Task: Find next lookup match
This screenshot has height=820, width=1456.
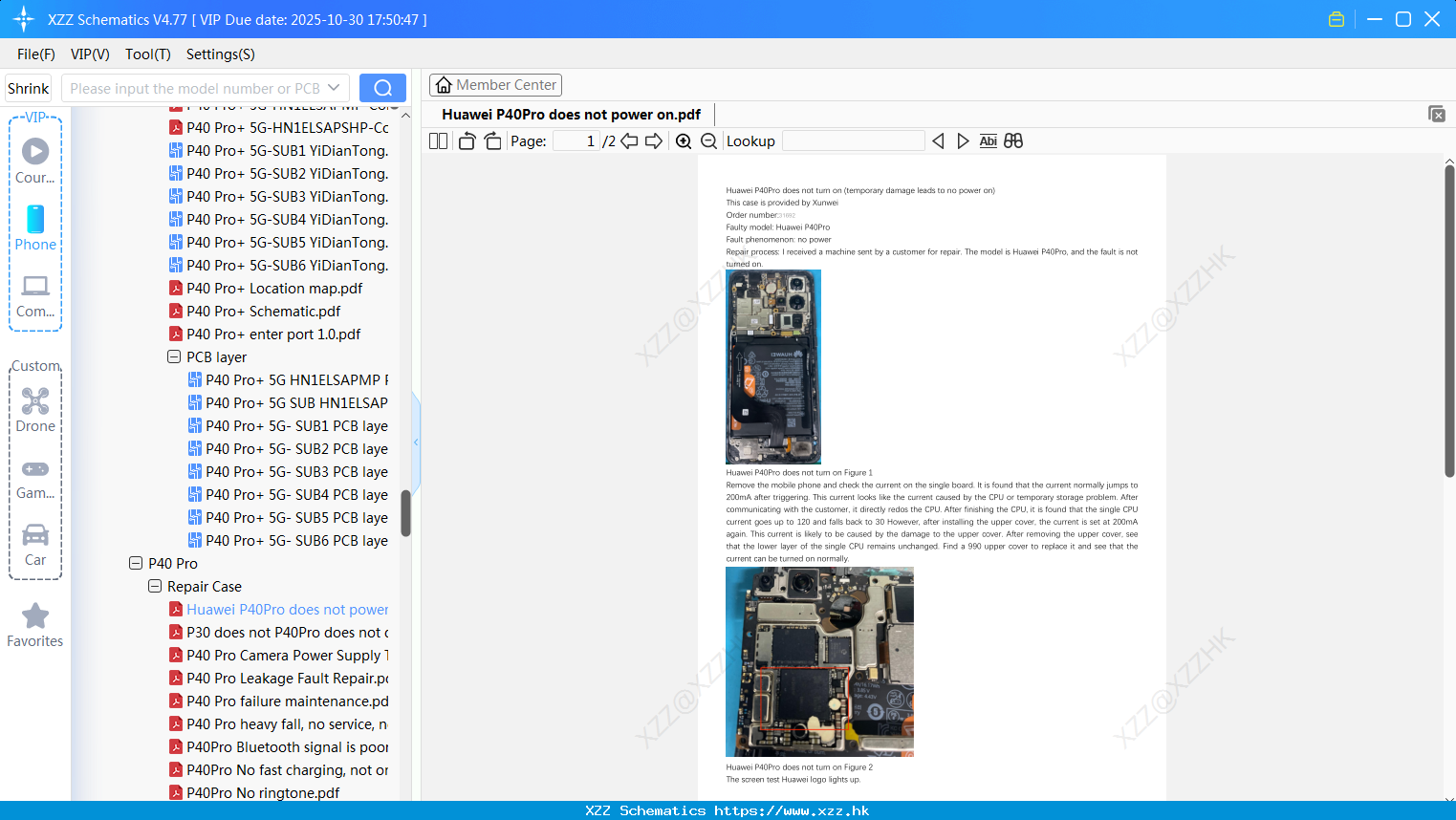Action: pyautogui.click(x=963, y=140)
